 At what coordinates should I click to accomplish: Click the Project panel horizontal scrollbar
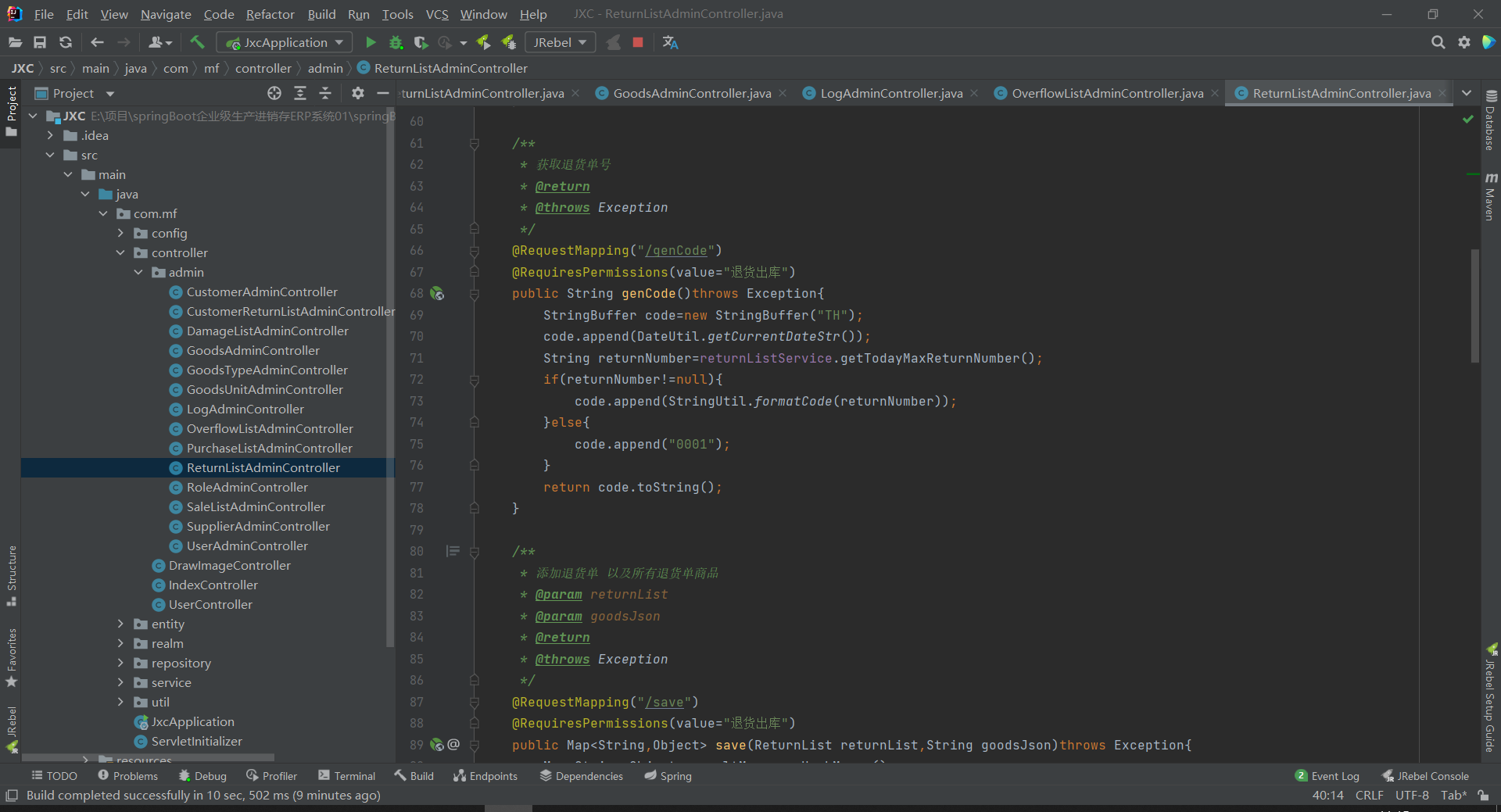148,757
